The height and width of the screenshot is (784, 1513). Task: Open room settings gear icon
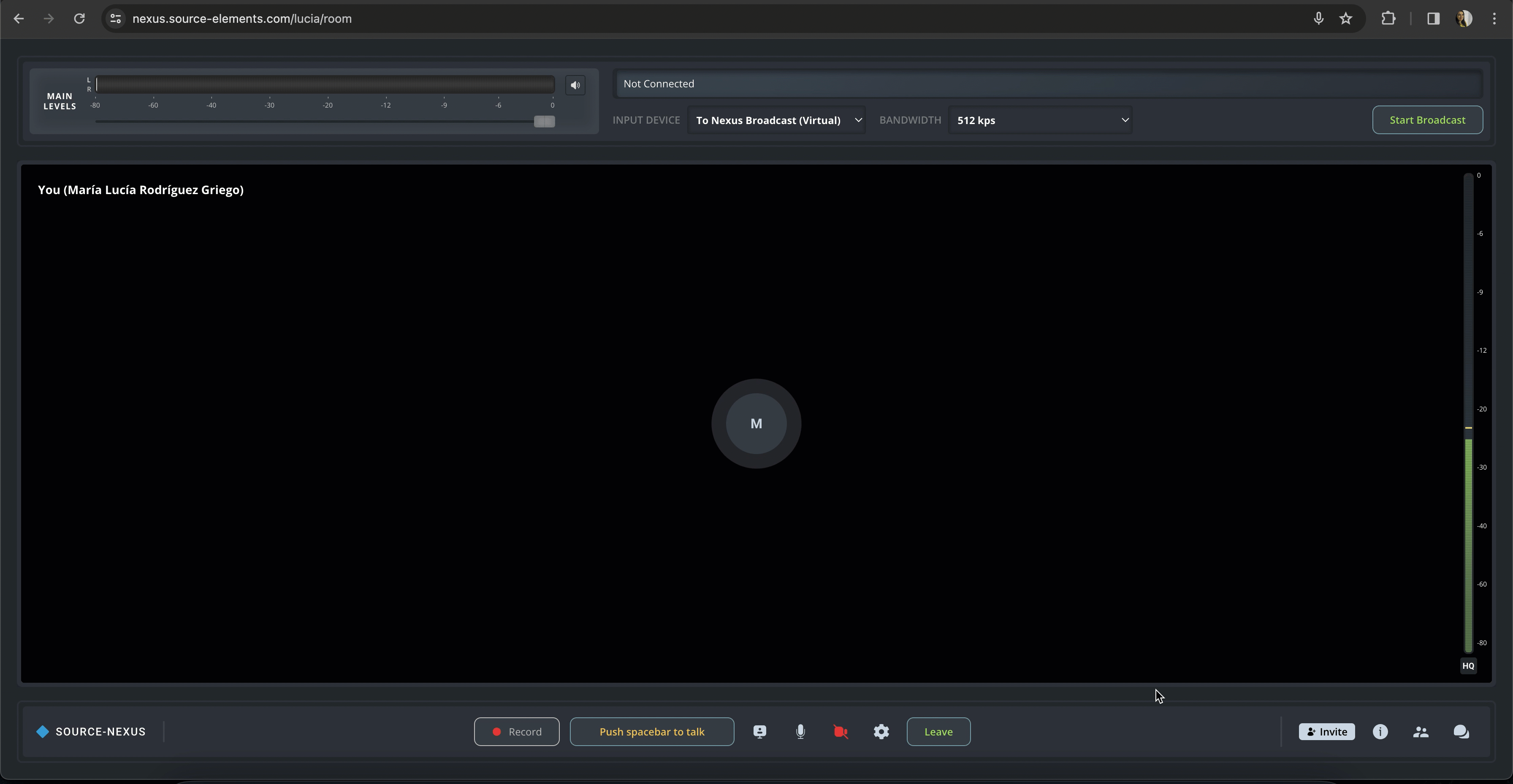[881, 732]
